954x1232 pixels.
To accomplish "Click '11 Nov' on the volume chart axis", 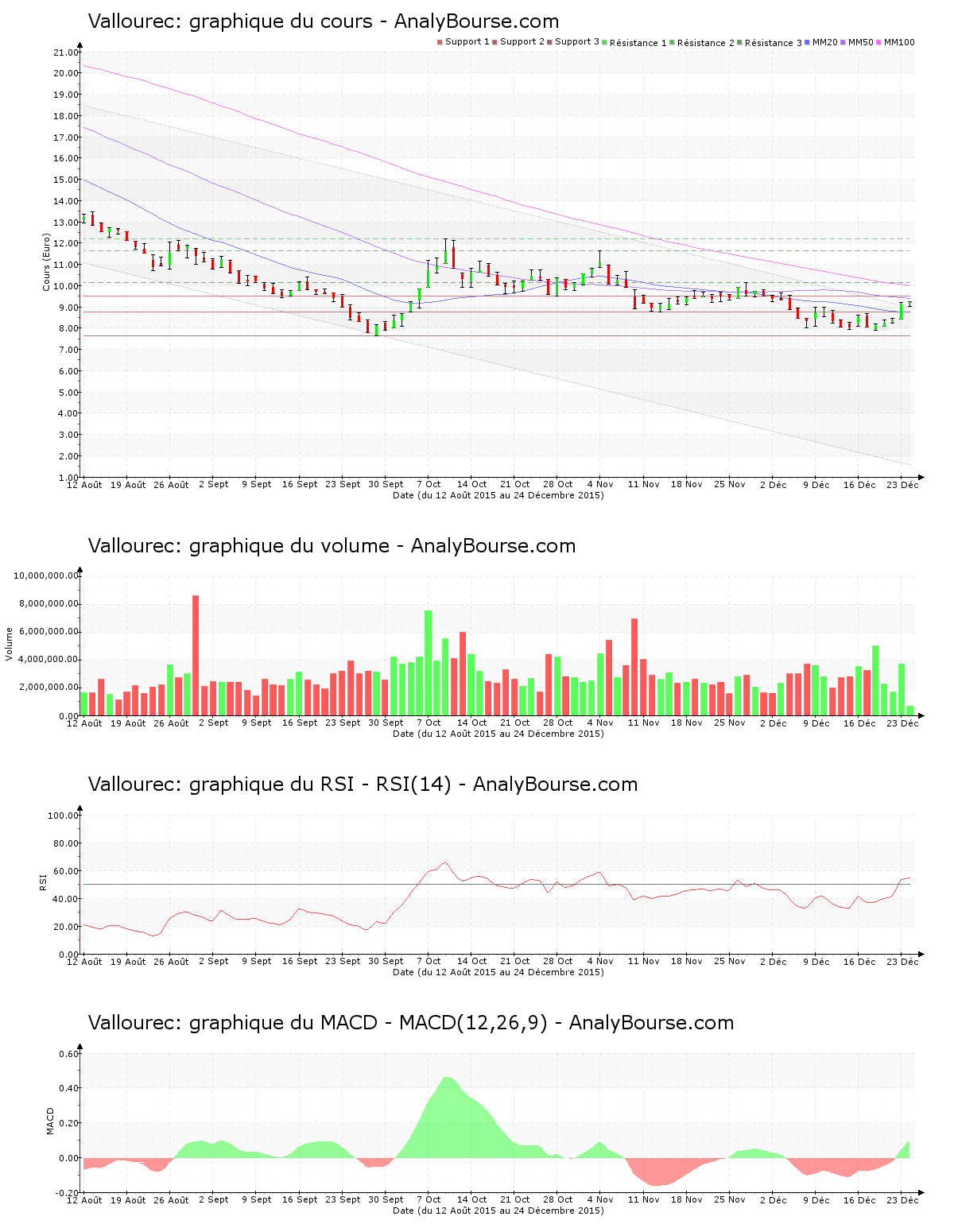I will (643, 723).
